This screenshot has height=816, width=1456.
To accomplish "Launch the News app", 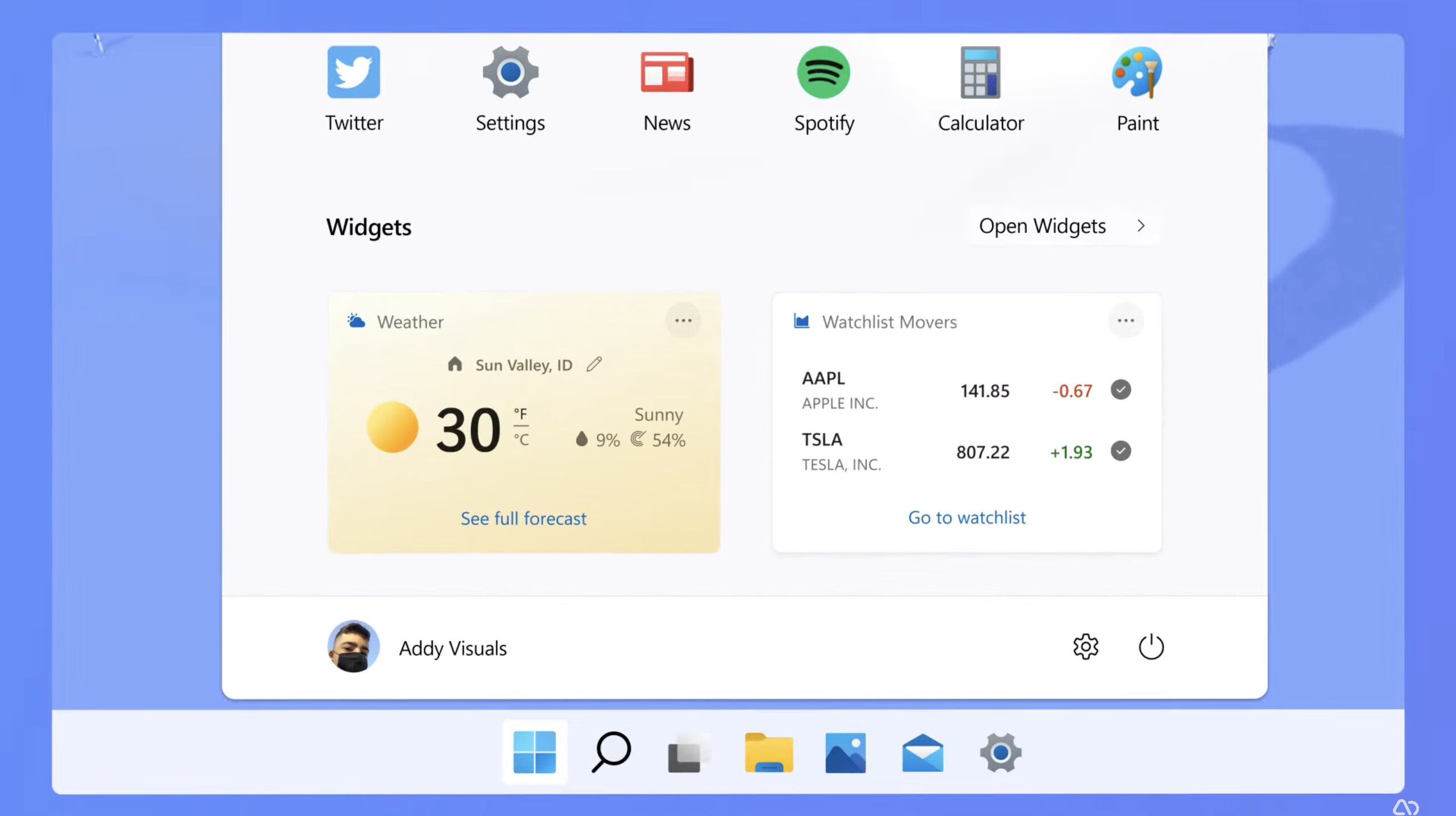I will 667,72.
